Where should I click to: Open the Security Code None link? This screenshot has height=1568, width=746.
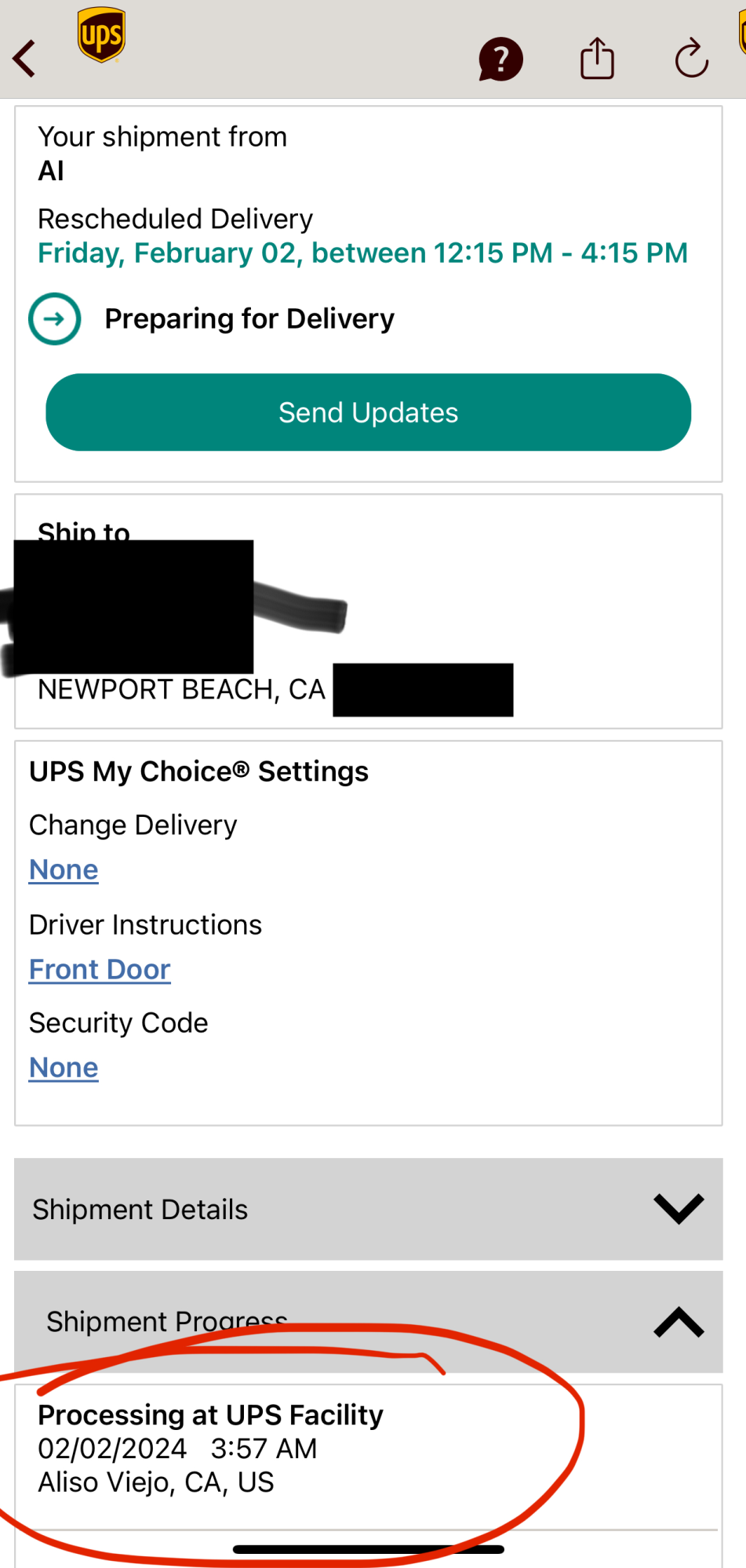64,1068
